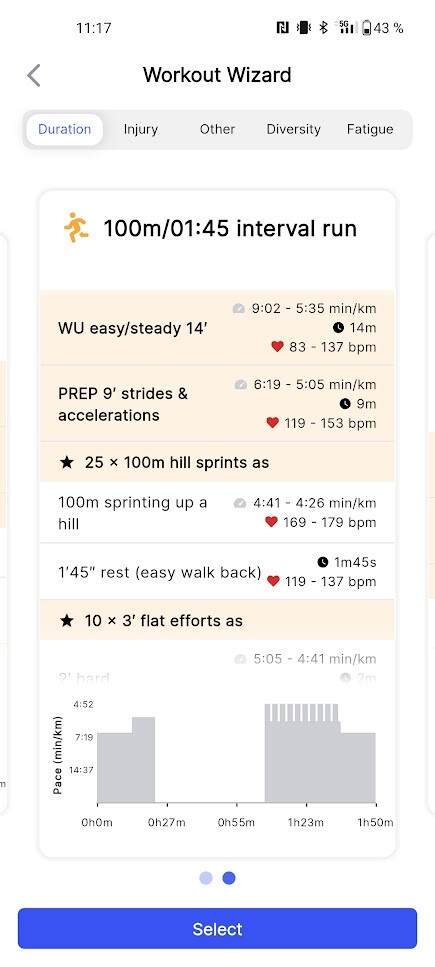The width and height of the screenshot is (435, 967).
Task: Switch to the Other tab
Action: pyautogui.click(x=217, y=130)
